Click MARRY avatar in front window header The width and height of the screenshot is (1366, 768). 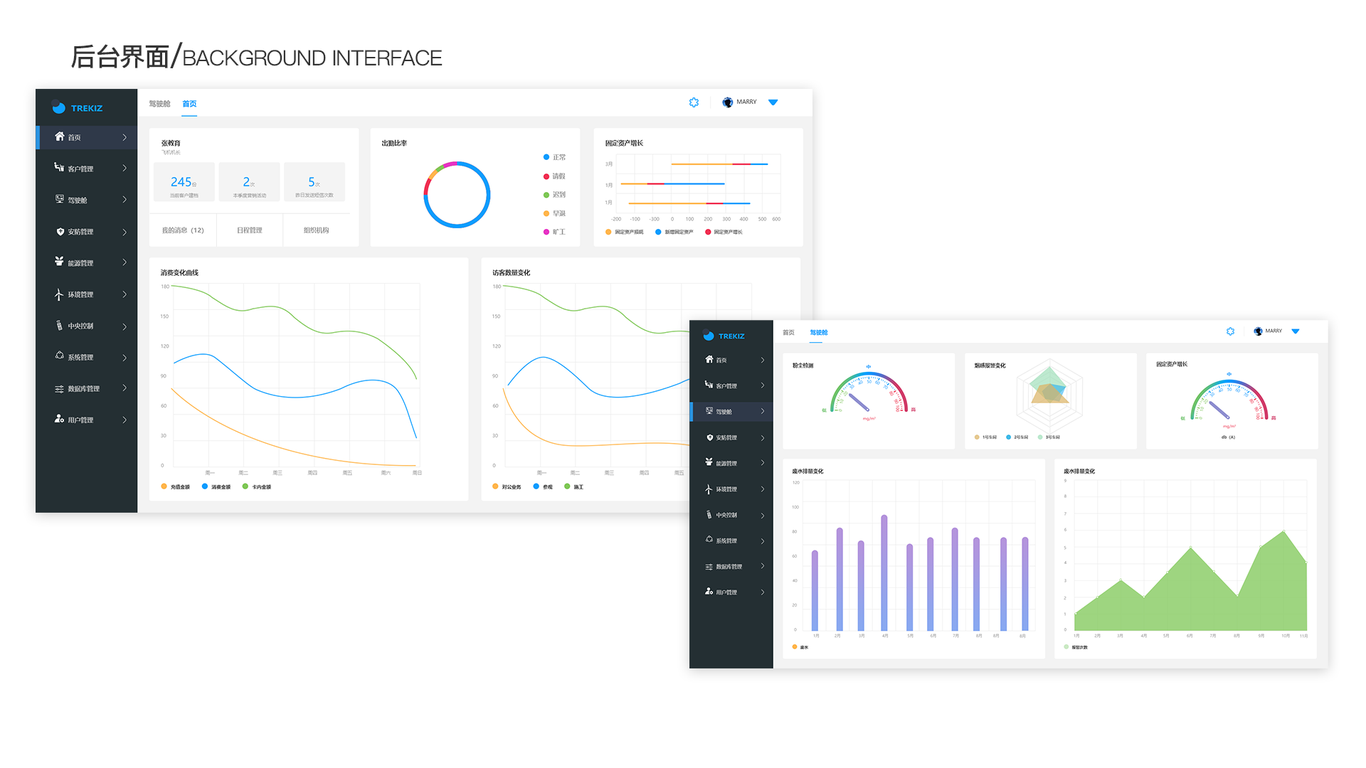[x=1258, y=331]
